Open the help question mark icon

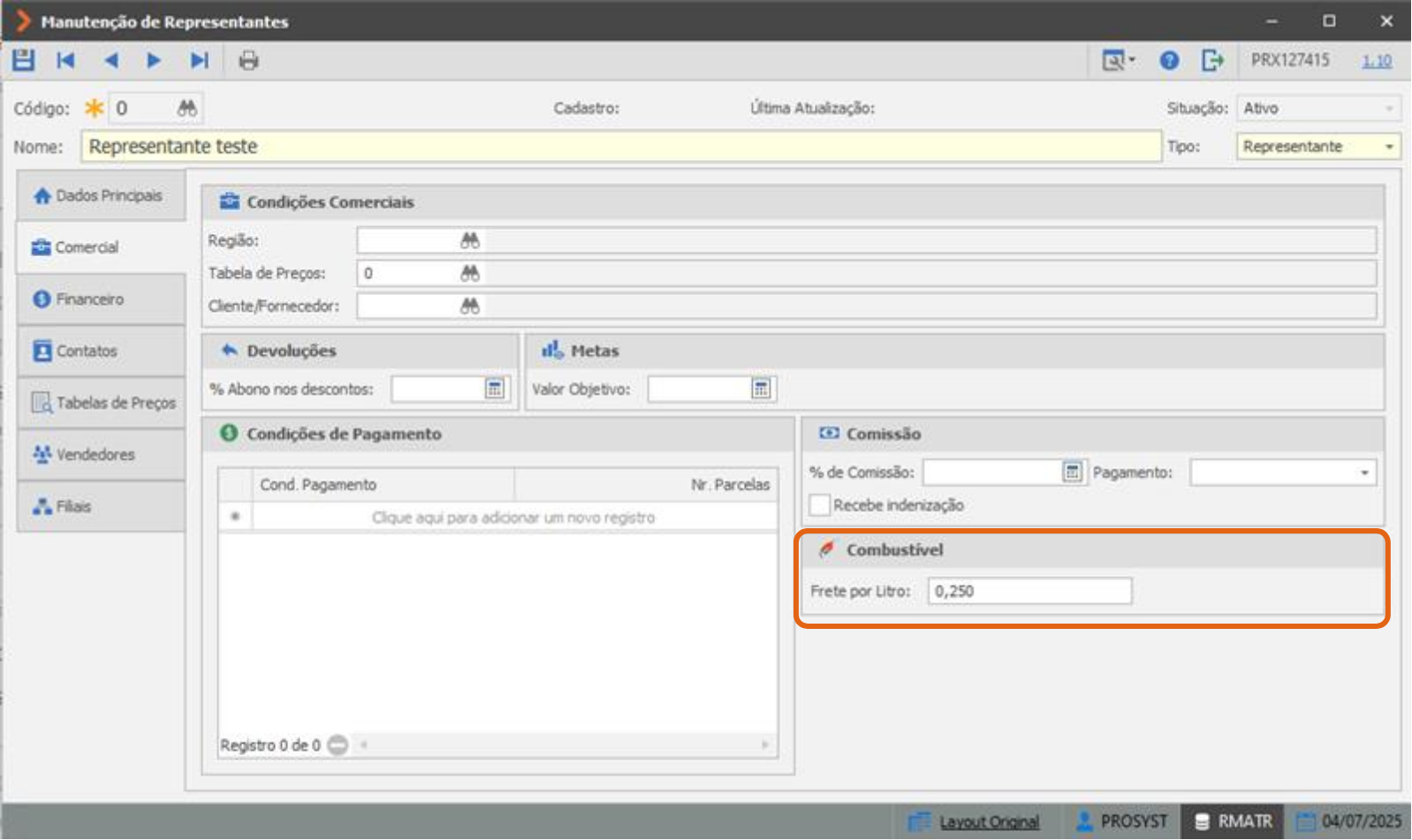(x=1169, y=60)
